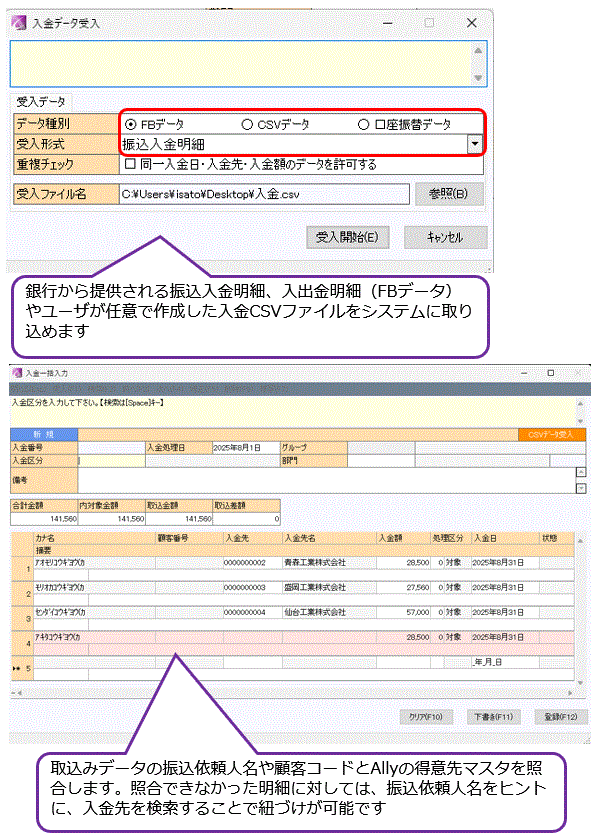Click the 入金番号 input field
Image resolution: width=600 pixels, height=837 pixels.
tap(112, 447)
